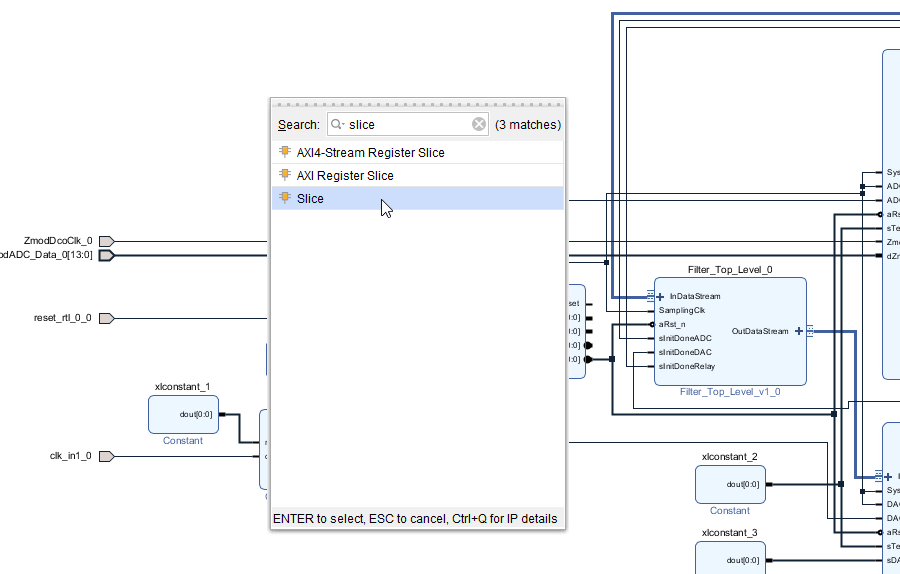Click dout[0:0] pin of xlconstant_3
900x574 pixels.
click(x=743, y=561)
